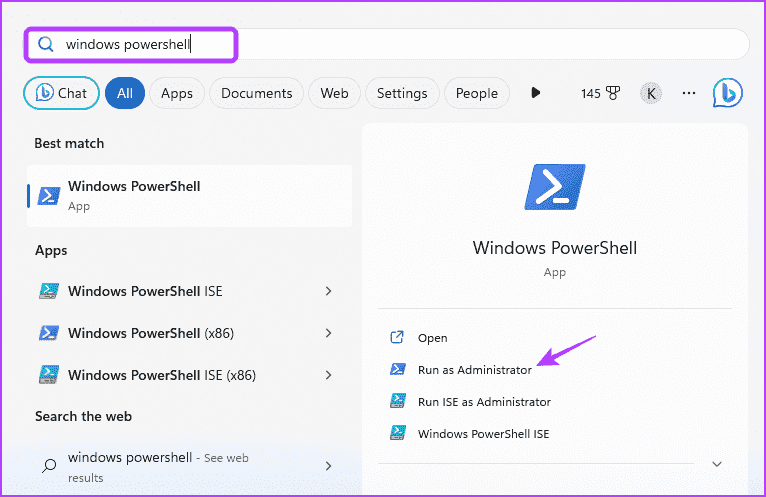
Task: Click the Run as Administrator PowerShell icon
Action: click(398, 369)
